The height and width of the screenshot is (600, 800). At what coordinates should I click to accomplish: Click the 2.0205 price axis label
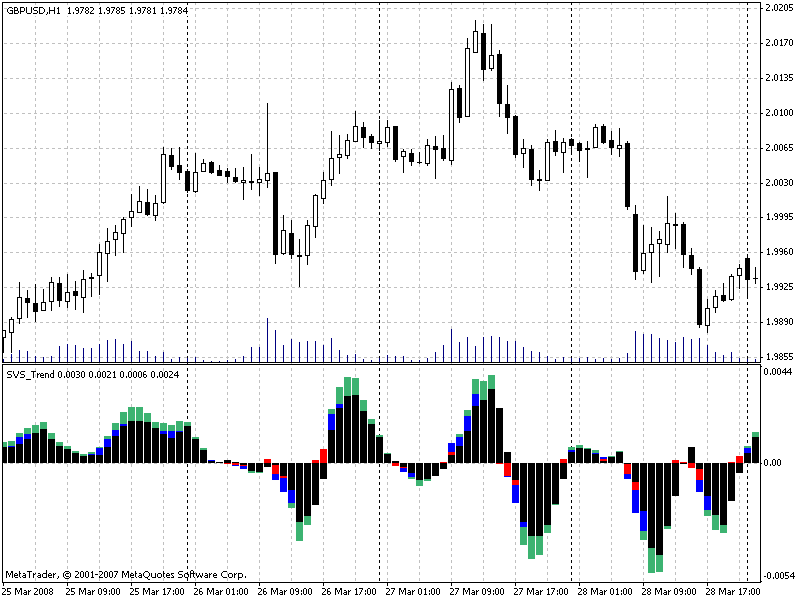point(777,8)
